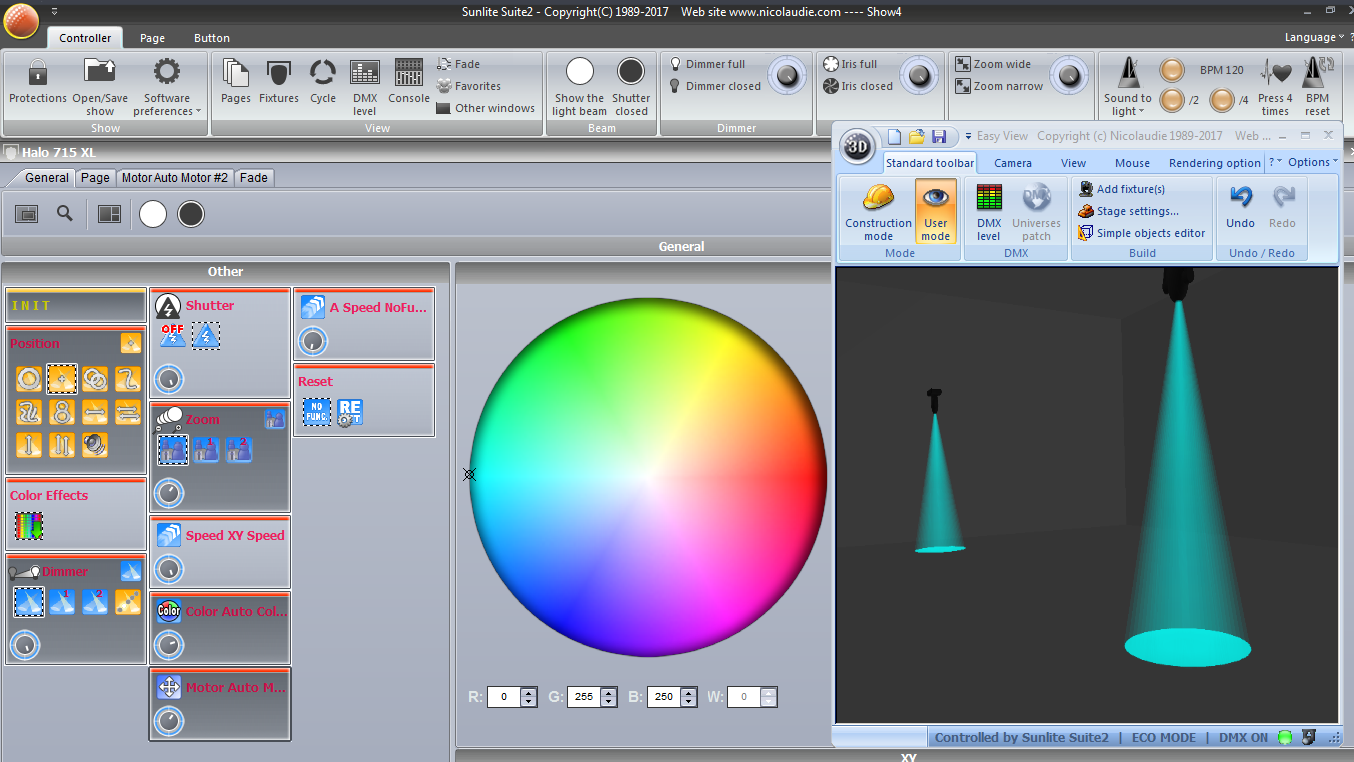This screenshot has width=1354, height=762.
Task: Select Iris full
Action: [x=850, y=64]
